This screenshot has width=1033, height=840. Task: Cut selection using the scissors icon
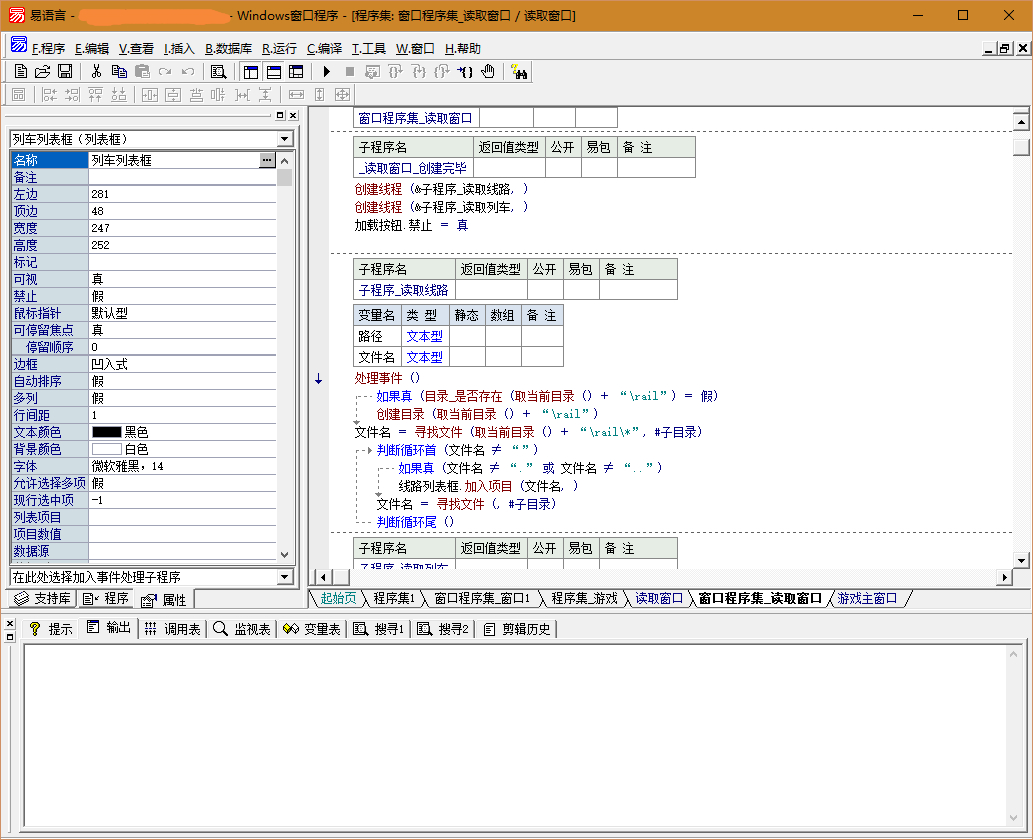[96, 71]
